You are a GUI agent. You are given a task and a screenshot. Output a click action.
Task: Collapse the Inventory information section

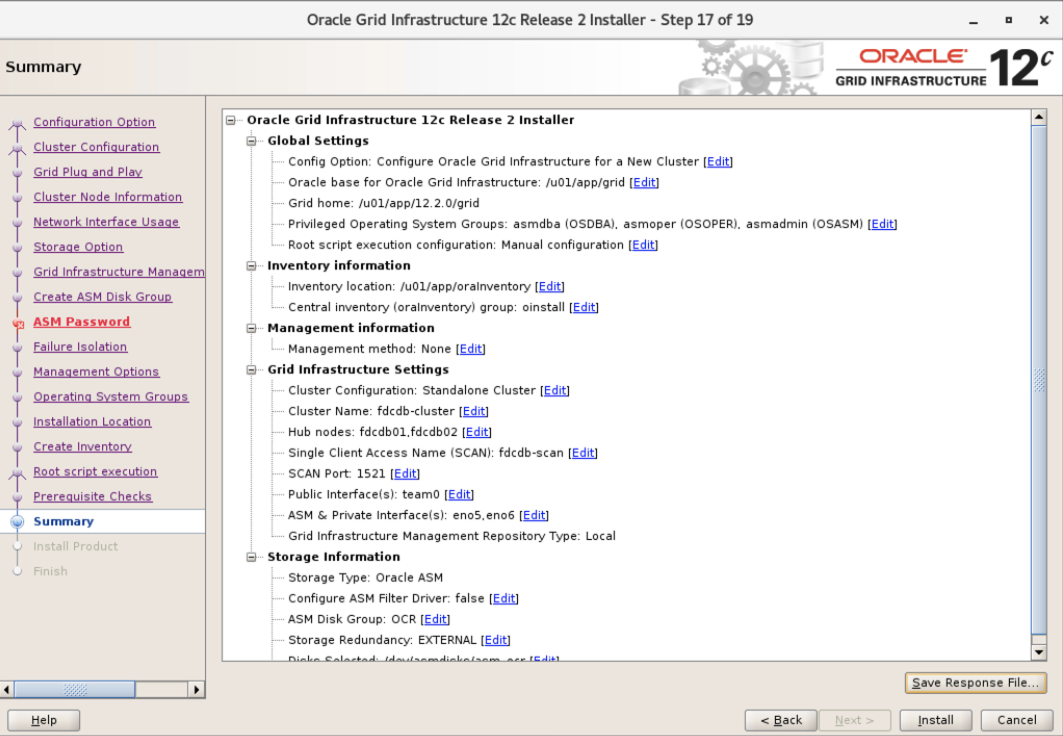252,266
